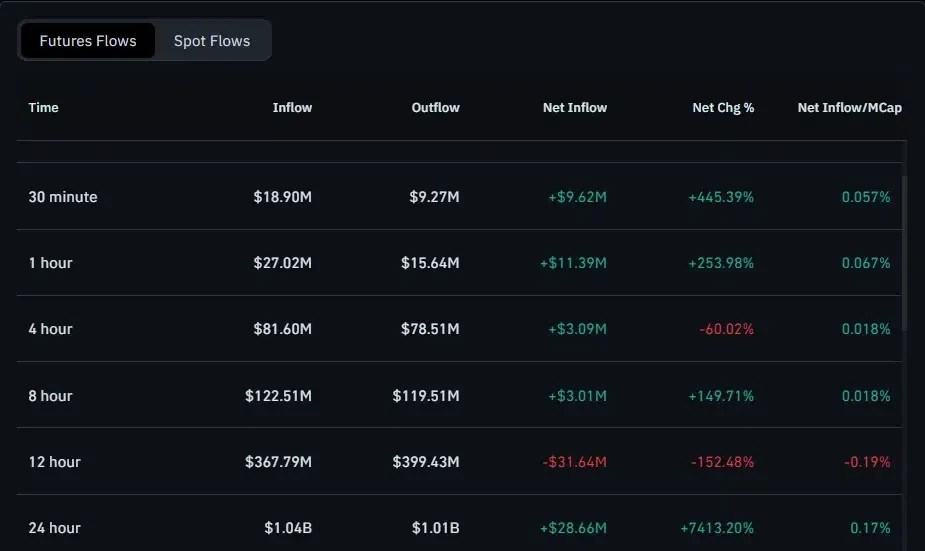
Task: Sort by the Time column header
Action: tap(44, 107)
